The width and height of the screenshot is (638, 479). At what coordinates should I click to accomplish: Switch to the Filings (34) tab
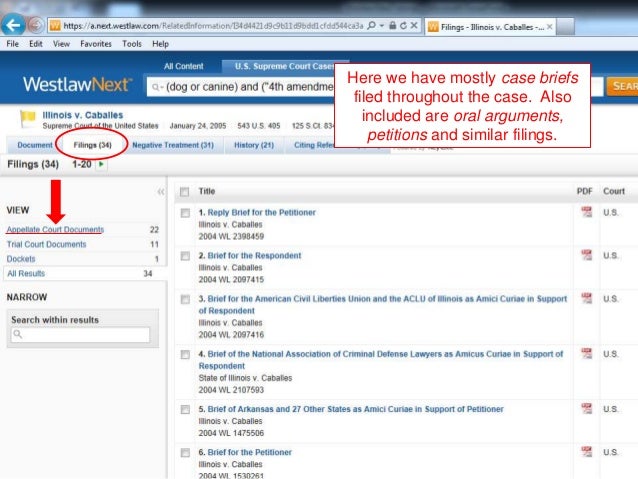point(92,145)
